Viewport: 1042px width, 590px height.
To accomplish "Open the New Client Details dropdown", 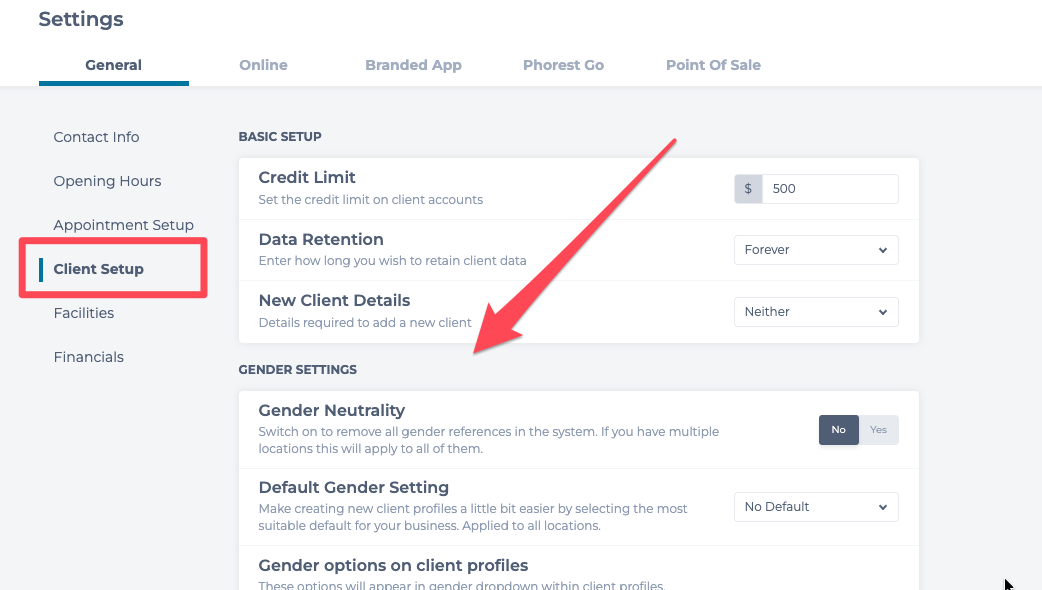I will (x=816, y=312).
